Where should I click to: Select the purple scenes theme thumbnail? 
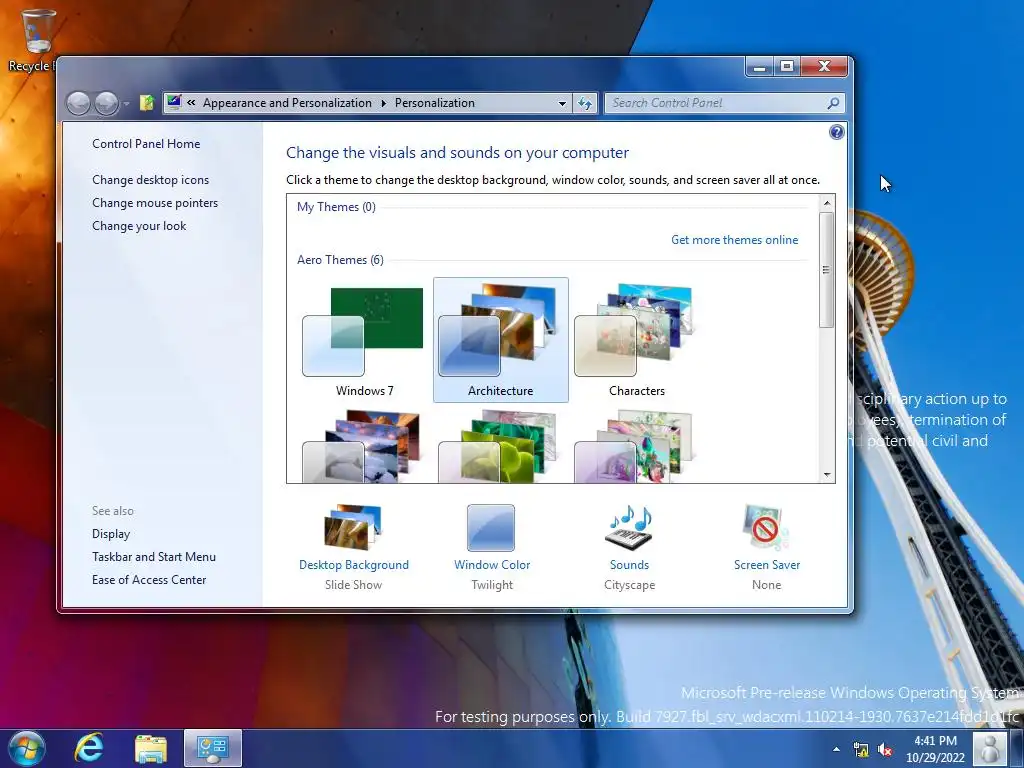click(633, 447)
